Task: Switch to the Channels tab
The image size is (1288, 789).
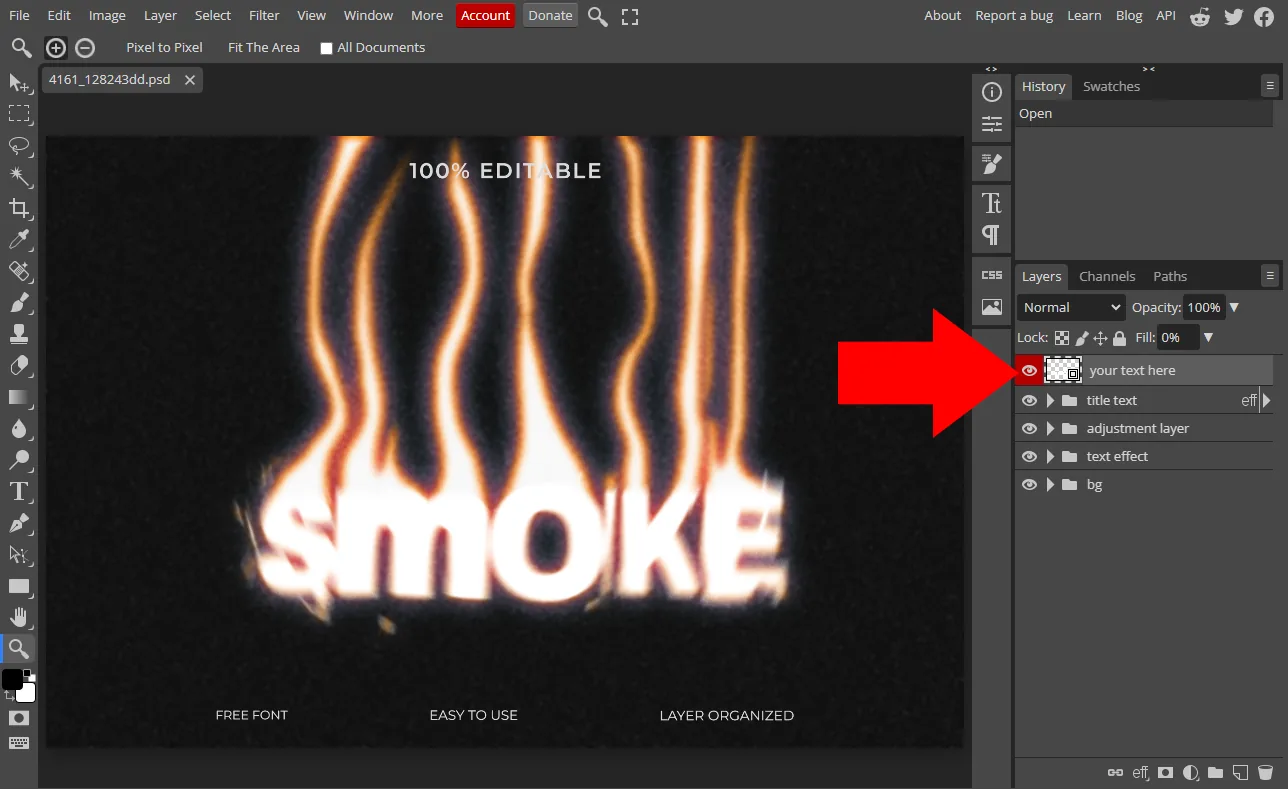Action: click(x=1107, y=276)
